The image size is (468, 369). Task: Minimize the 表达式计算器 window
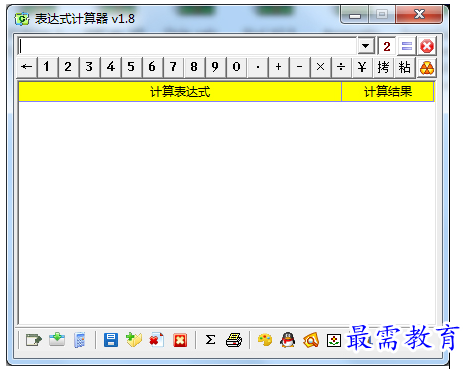click(355, 15)
